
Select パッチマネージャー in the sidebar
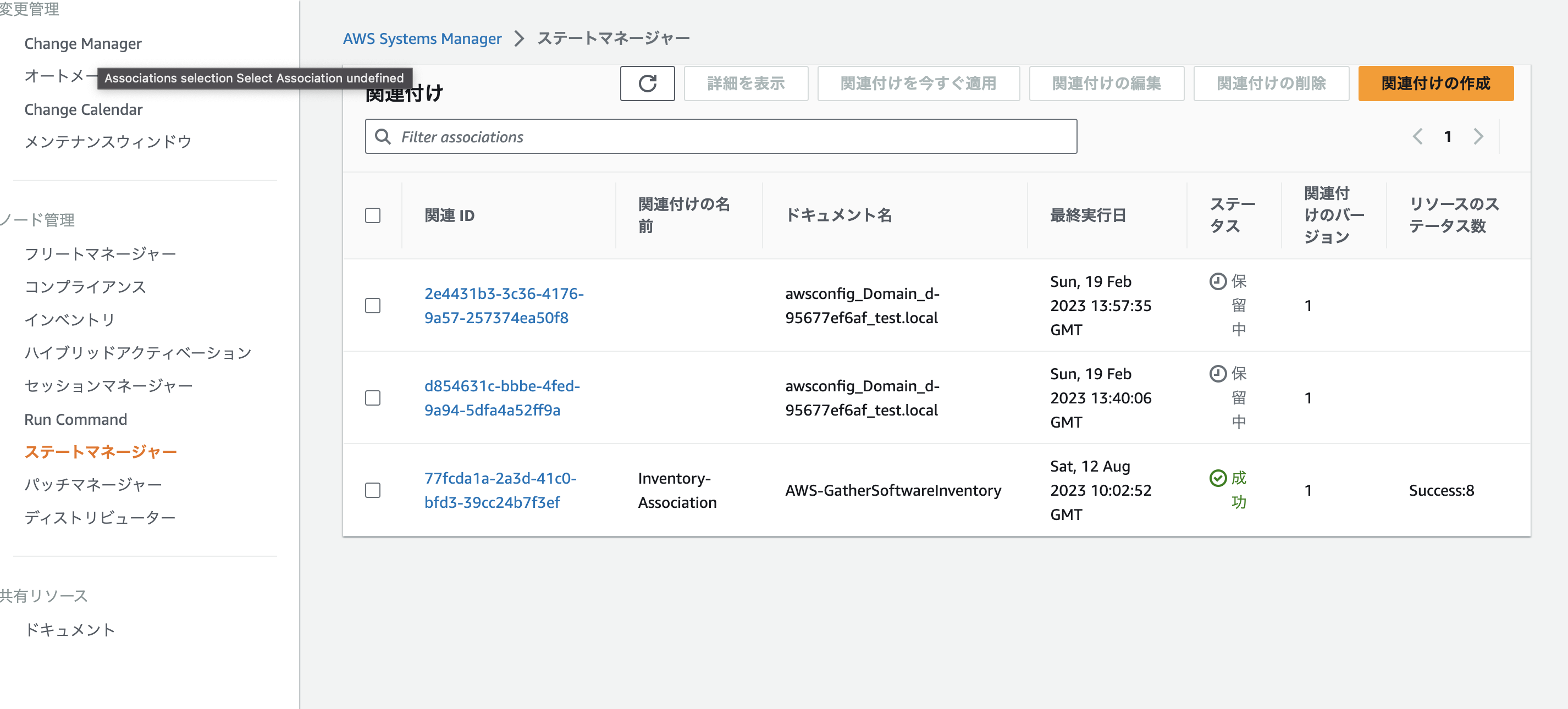point(92,484)
